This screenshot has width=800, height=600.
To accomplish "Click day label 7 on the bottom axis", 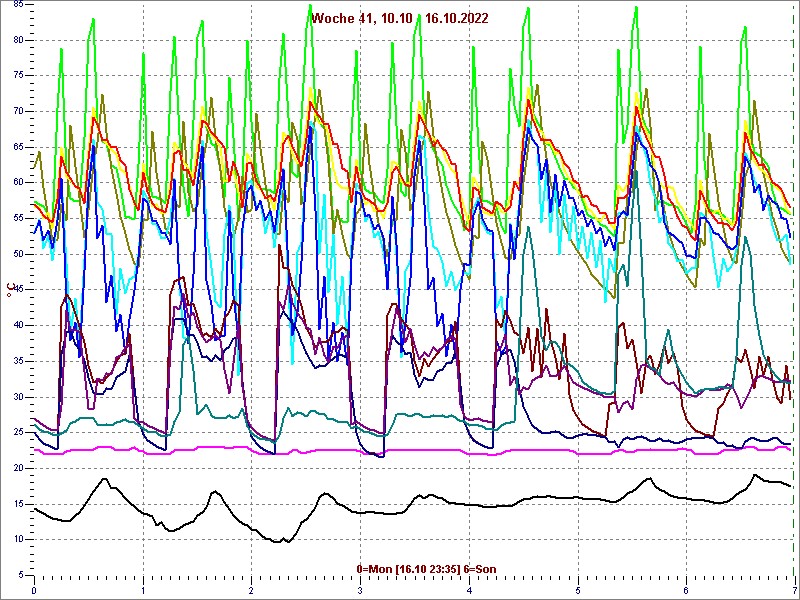I will pyautogui.click(x=795, y=590).
